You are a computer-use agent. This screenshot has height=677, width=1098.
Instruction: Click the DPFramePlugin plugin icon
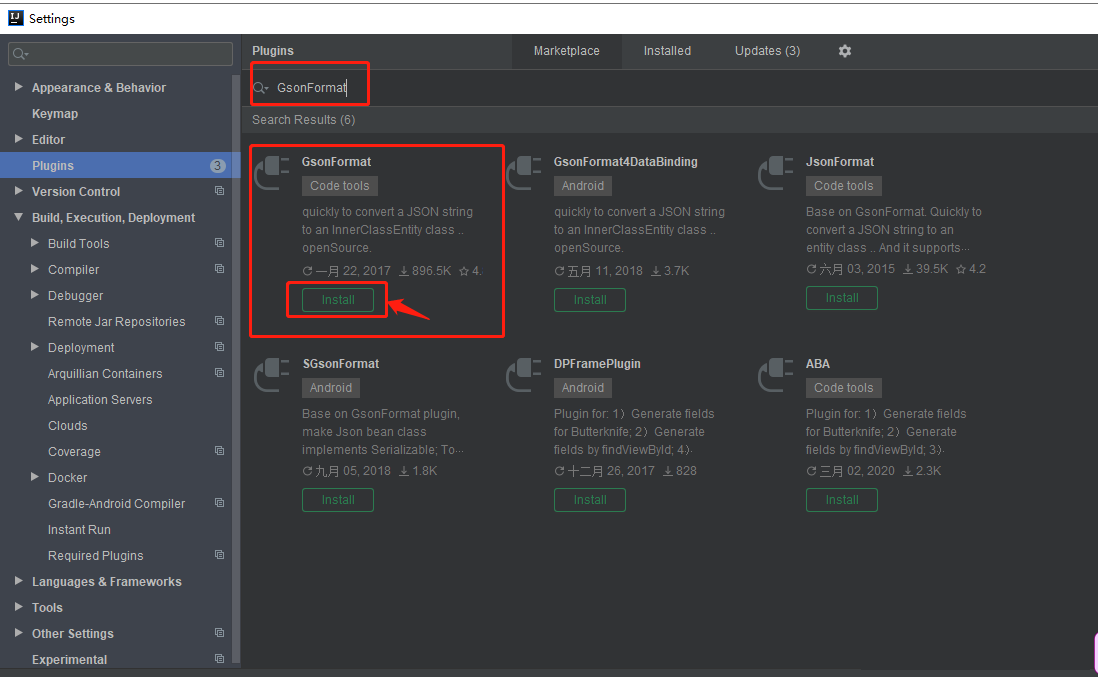point(524,375)
